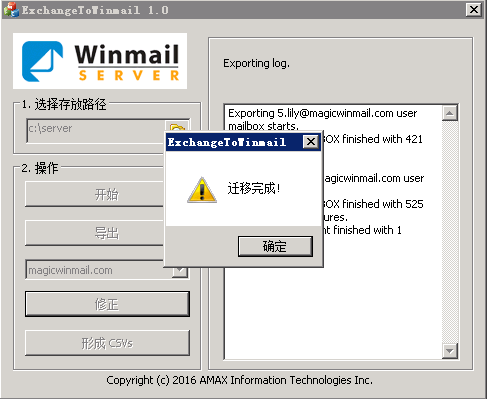Close the ExchangeToWinmail message dialog
Viewport: 487px width, 399px height.
tap(311, 142)
